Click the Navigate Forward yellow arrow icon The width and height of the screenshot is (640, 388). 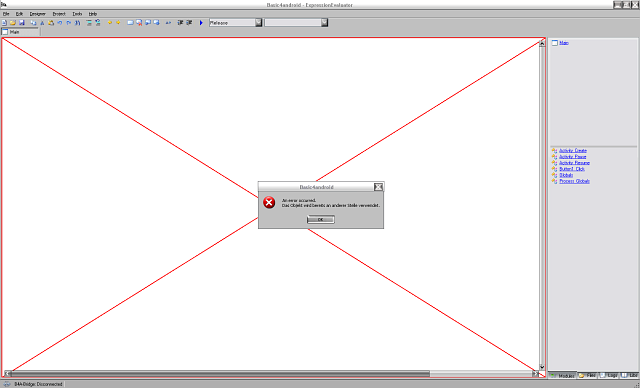pyautogui.click(x=118, y=23)
